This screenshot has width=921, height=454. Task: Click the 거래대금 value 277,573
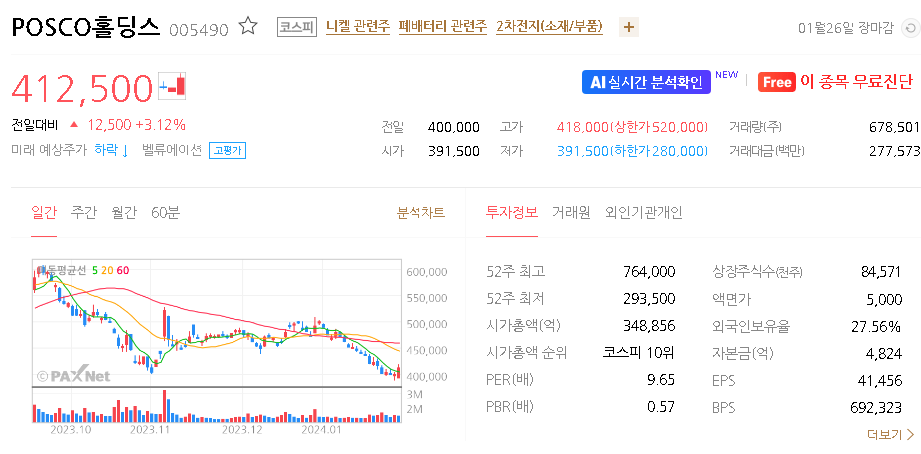tap(894, 151)
